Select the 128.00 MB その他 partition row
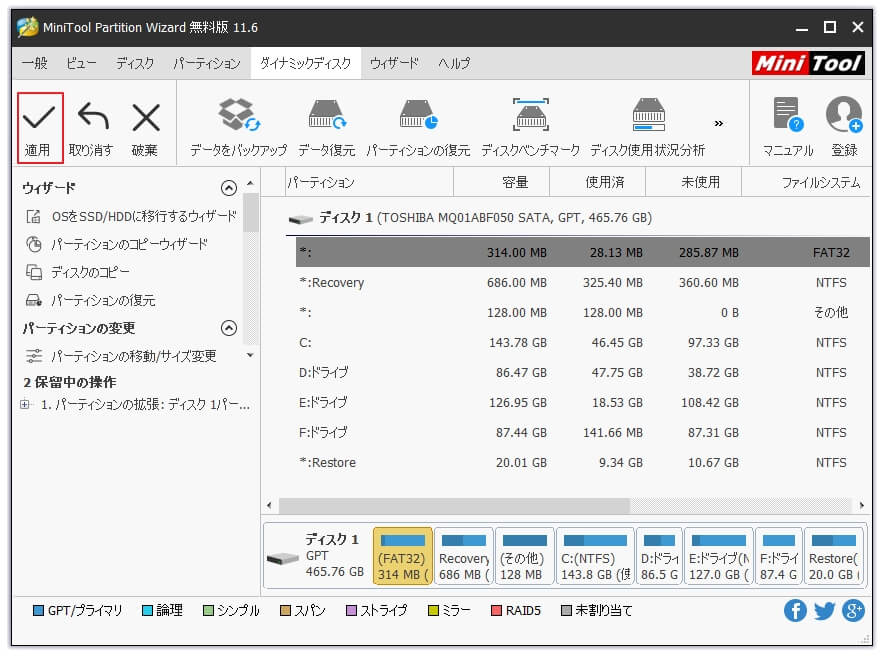Screen dimensions: 883x656 [583, 313]
